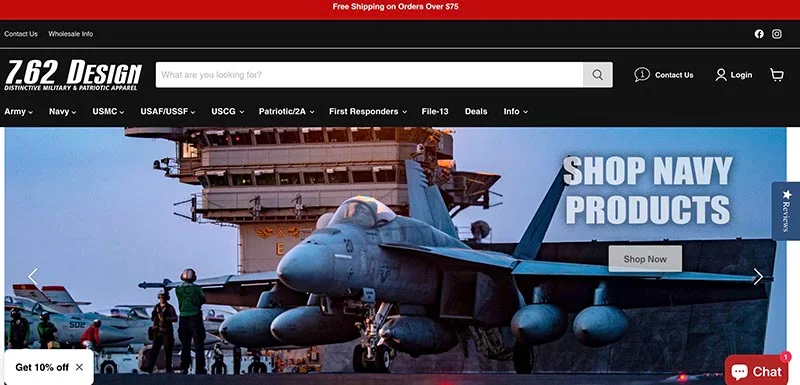Expand the USMC menu
The height and width of the screenshot is (385, 800).
tap(108, 111)
